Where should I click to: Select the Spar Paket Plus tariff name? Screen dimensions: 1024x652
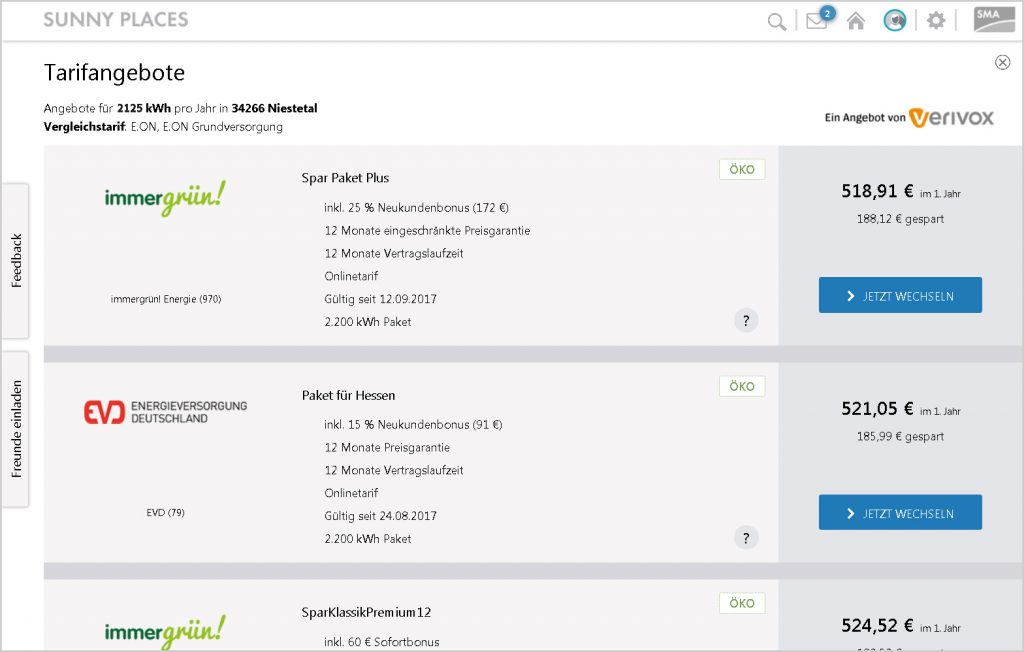[x=345, y=178]
